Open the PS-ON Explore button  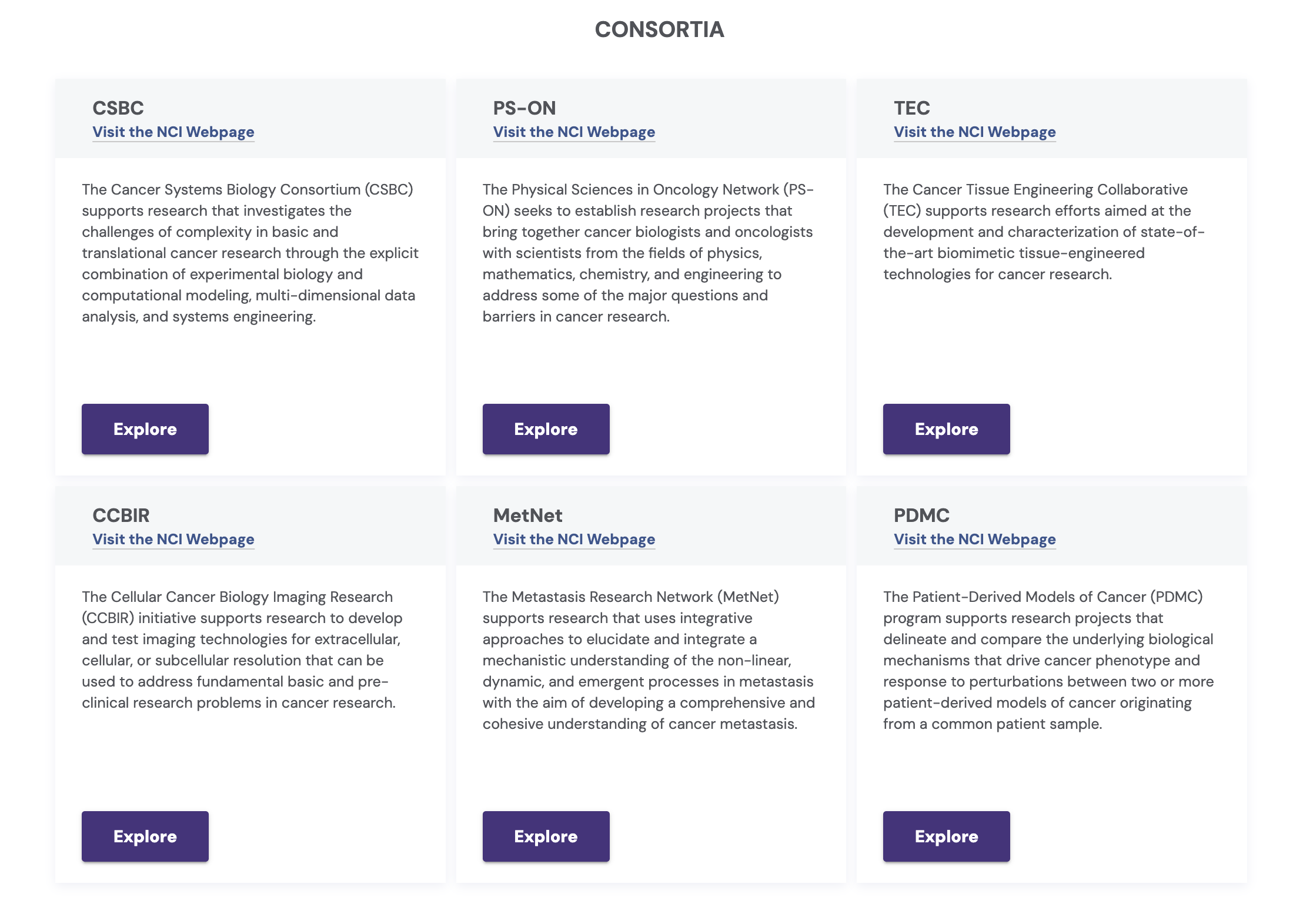click(x=546, y=429)
